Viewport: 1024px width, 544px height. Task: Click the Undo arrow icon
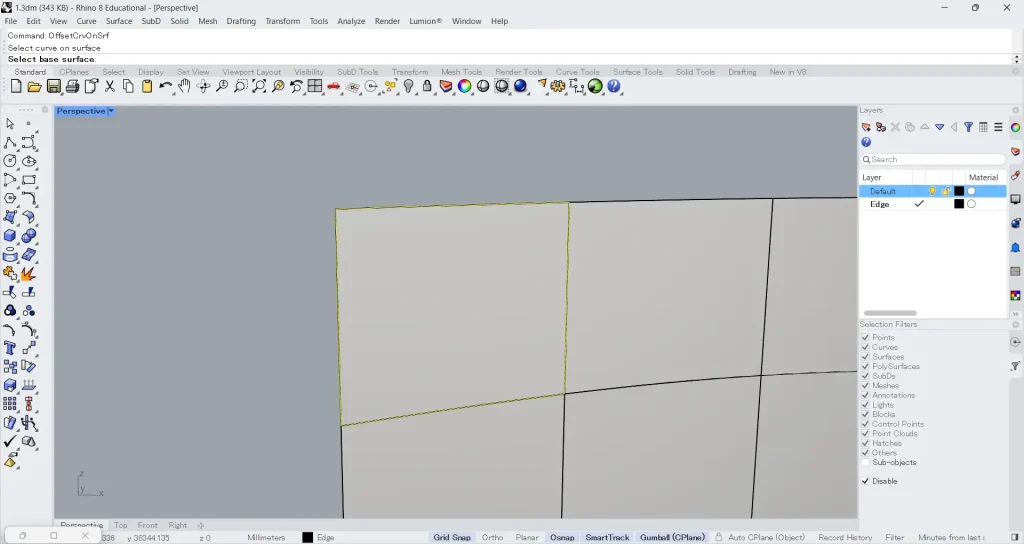point(166,86)
